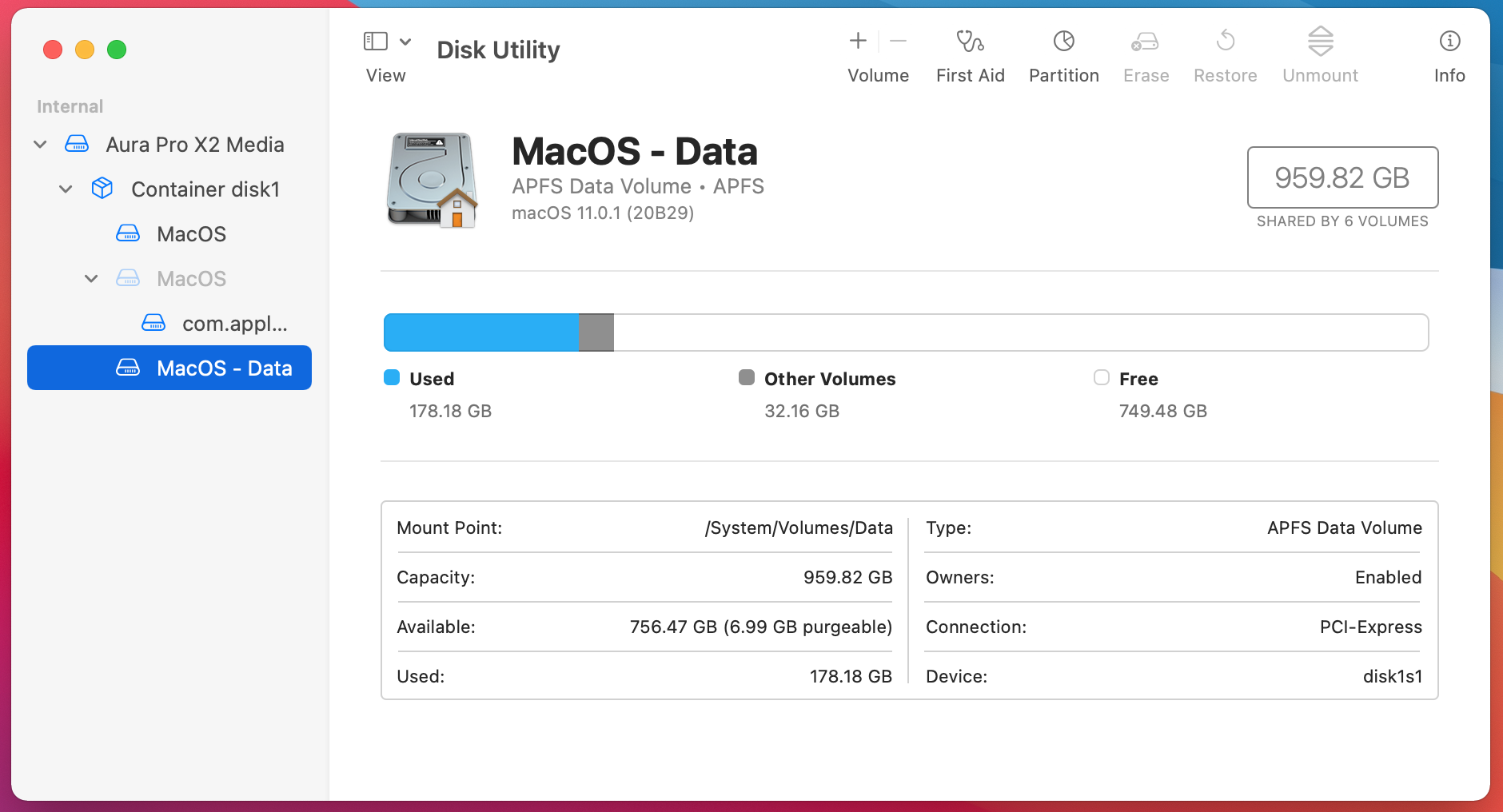The image size is (1503, 812).
Task: Select MacOS - Data in sidebar
Action: pyautogui.click(x=169, y=368)
